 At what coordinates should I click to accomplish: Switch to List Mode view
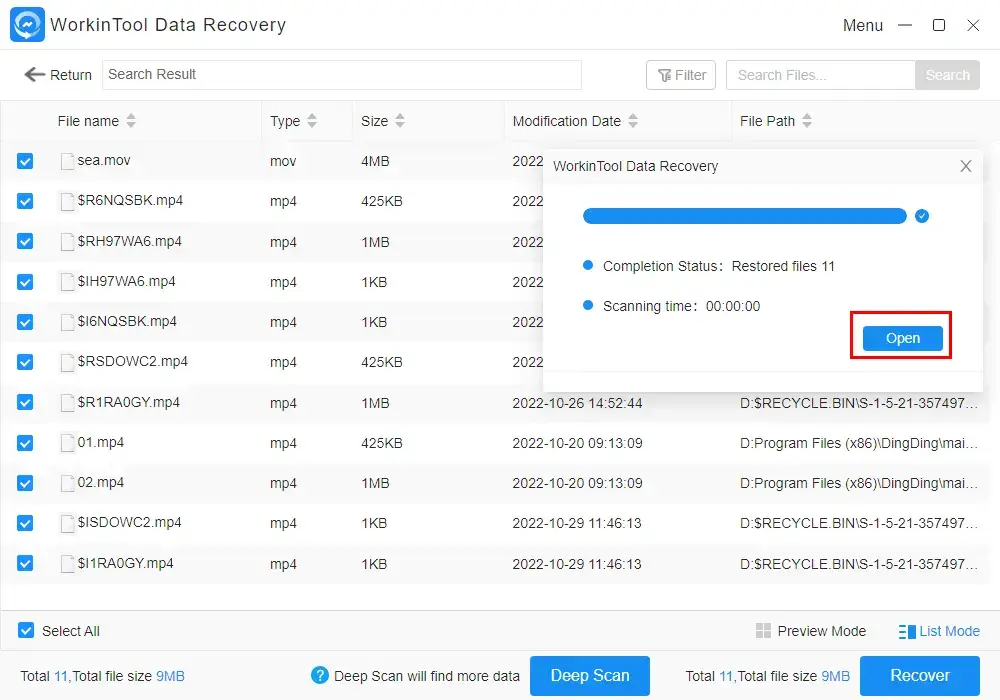(x=939, y=631)
